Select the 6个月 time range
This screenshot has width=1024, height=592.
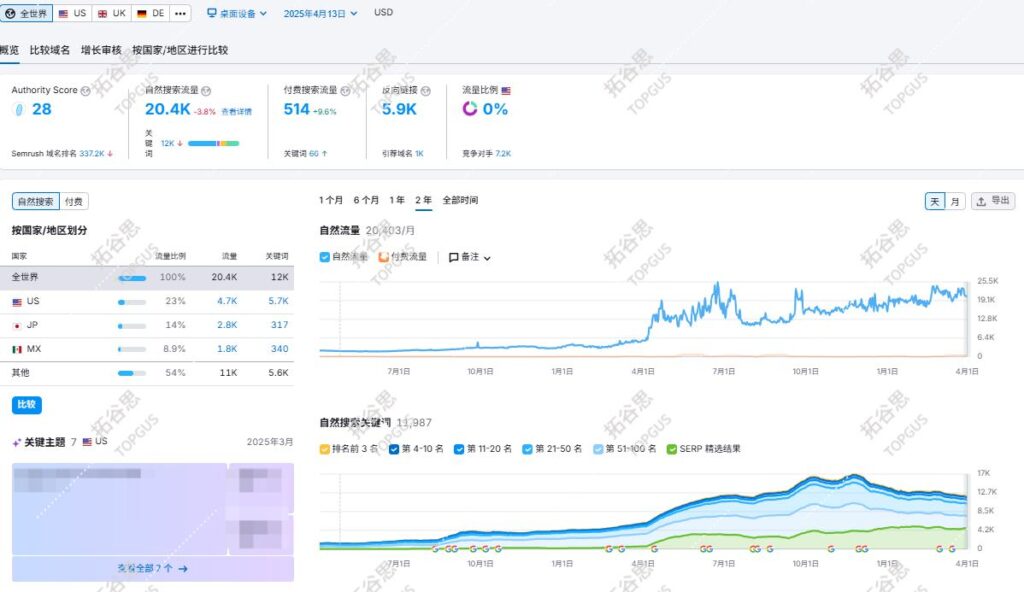click(366, 200)
